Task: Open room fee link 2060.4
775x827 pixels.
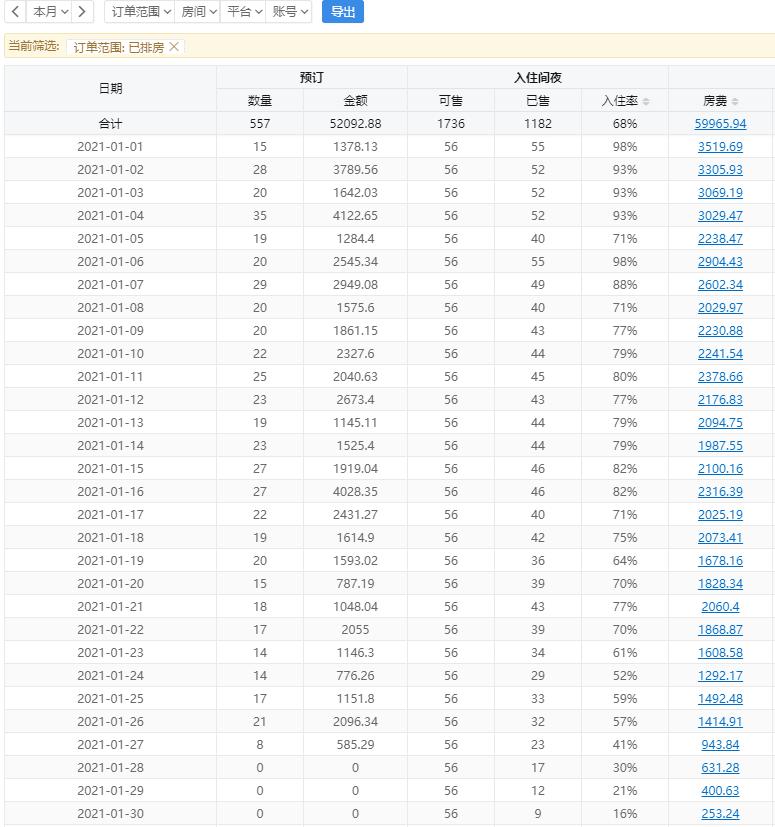Action: [x=720, y=607]
